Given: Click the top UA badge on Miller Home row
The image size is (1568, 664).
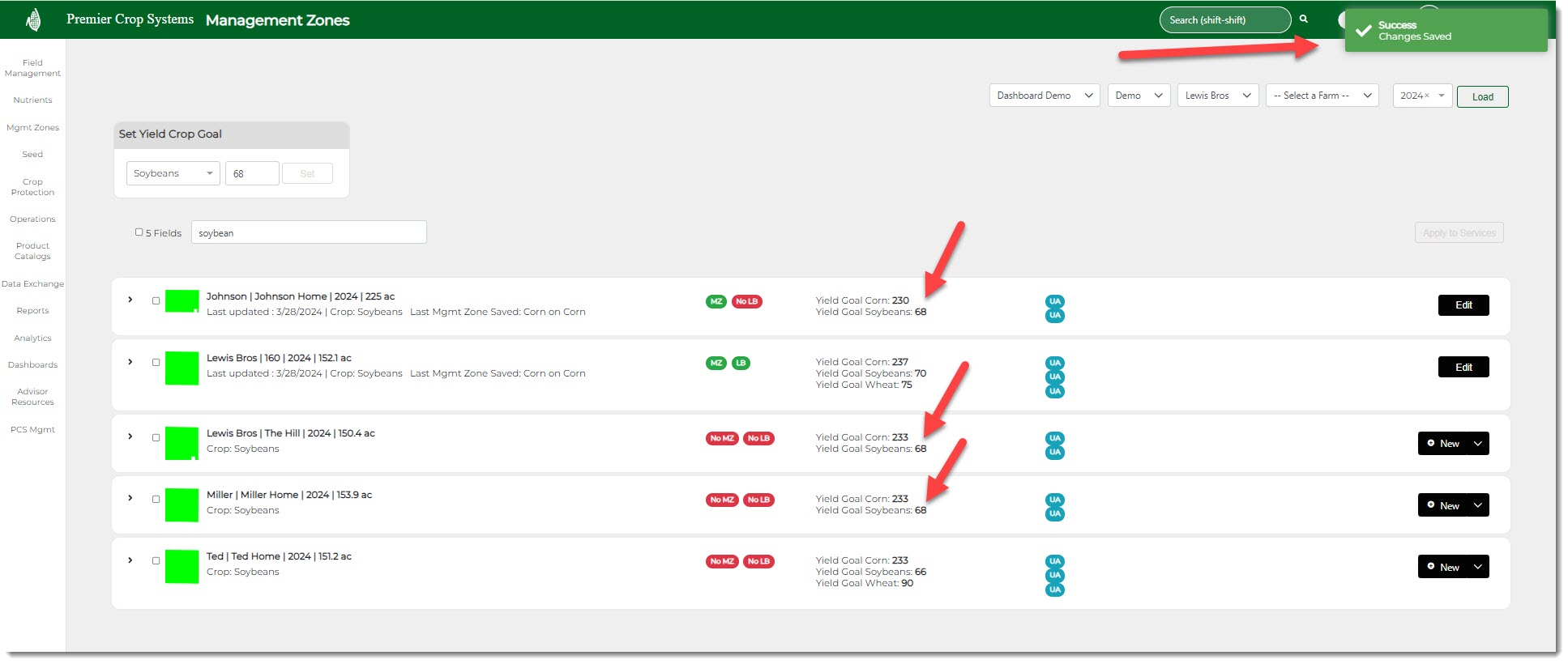Looking at the screenshot, I should 1054,500.
